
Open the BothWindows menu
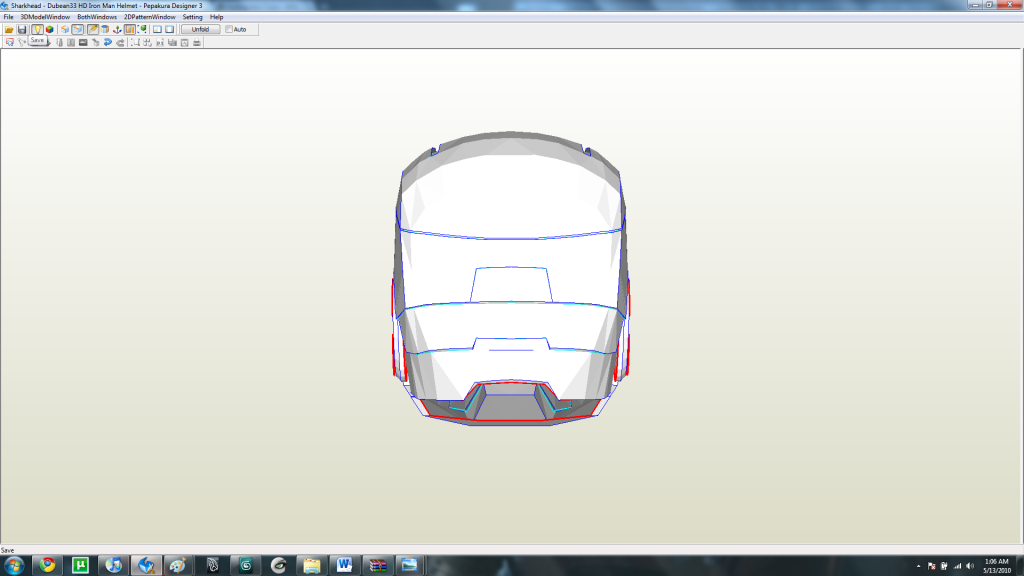[x=97, y=17]
